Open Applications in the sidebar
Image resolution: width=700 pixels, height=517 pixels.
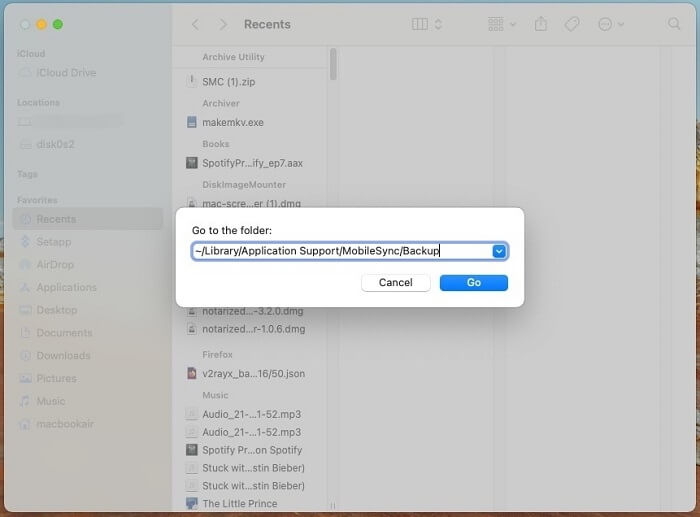pos(67,287)
